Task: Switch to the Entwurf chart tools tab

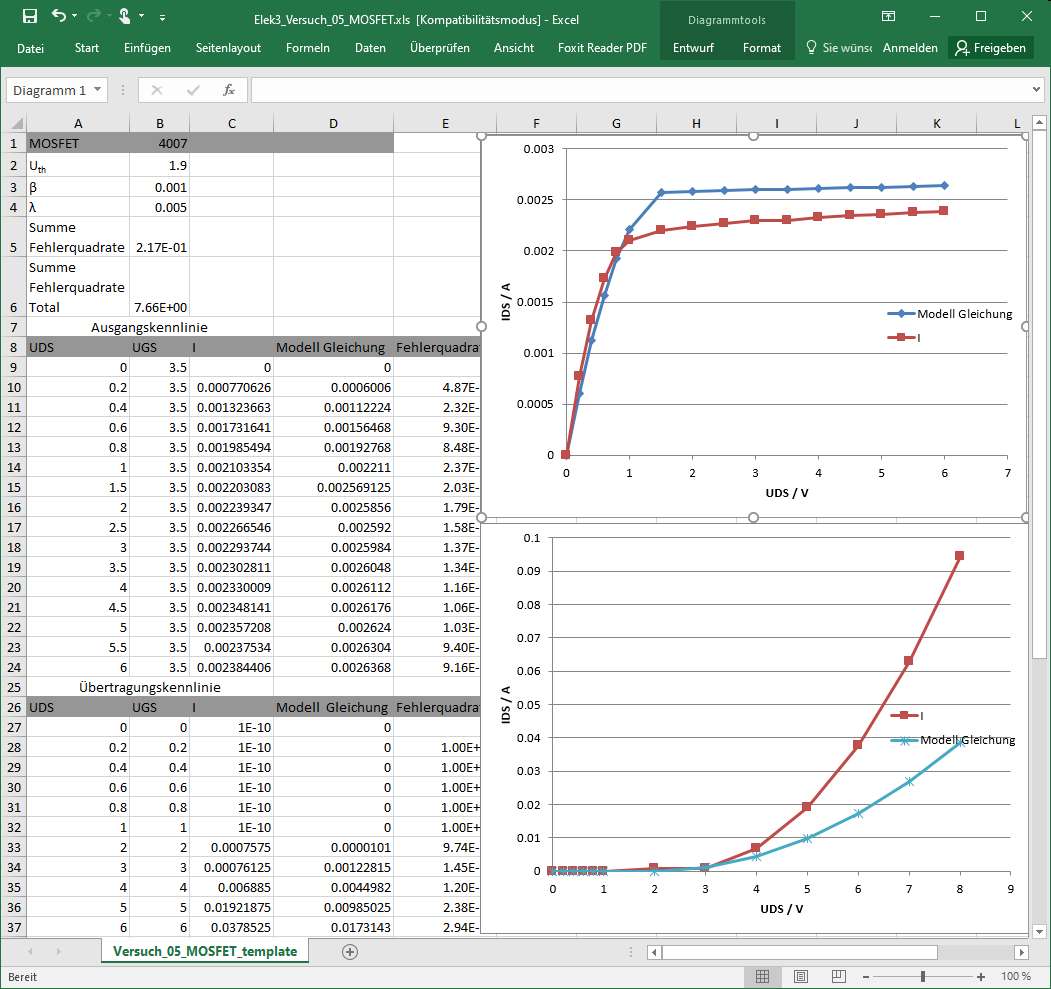Action: pyautogui.click(x=693, y=48)
